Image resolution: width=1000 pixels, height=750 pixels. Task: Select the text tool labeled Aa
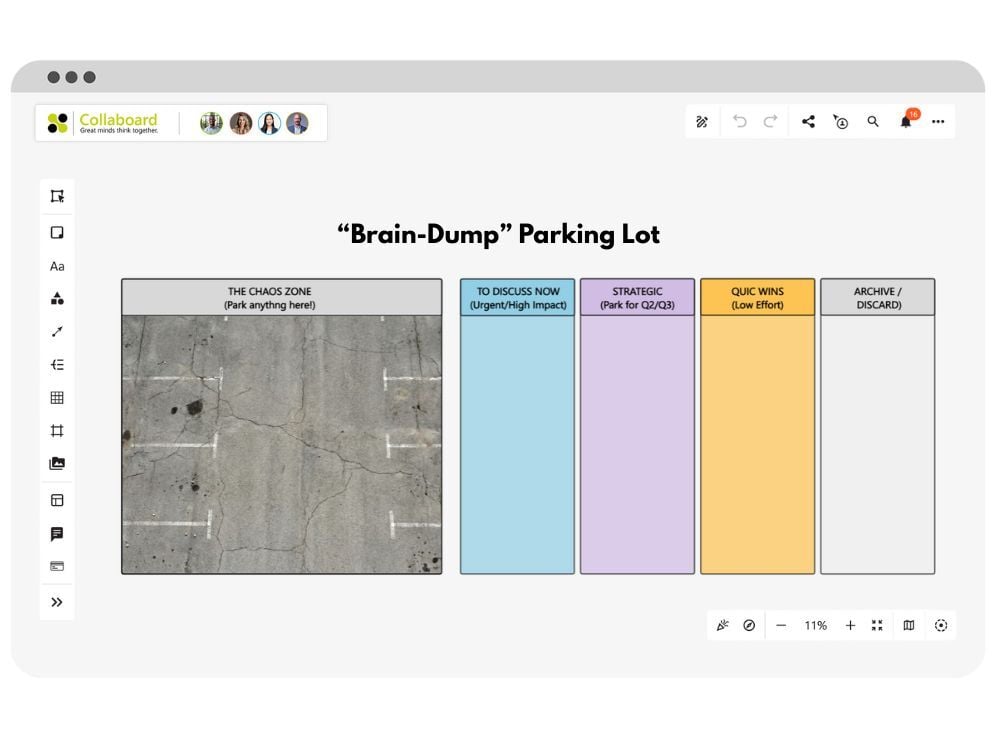tap(57, 265)
